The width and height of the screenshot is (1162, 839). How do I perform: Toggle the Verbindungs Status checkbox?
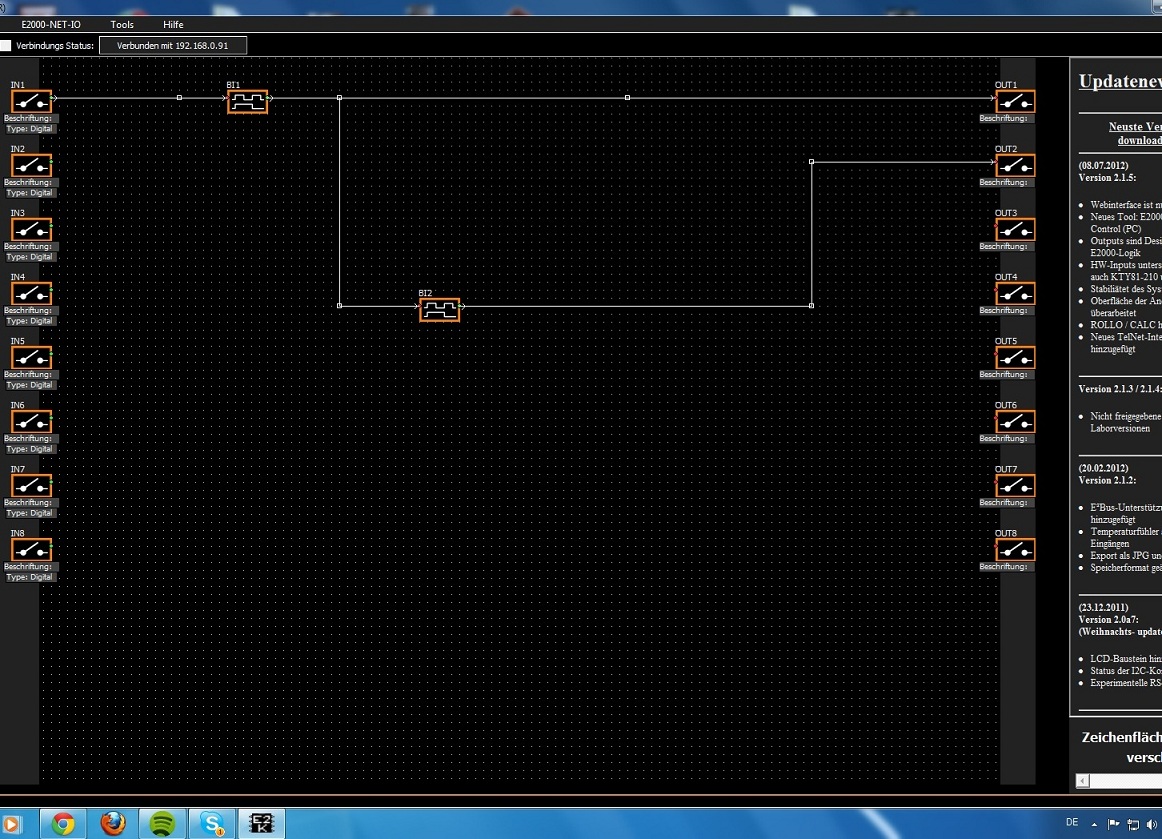point(6,46)
